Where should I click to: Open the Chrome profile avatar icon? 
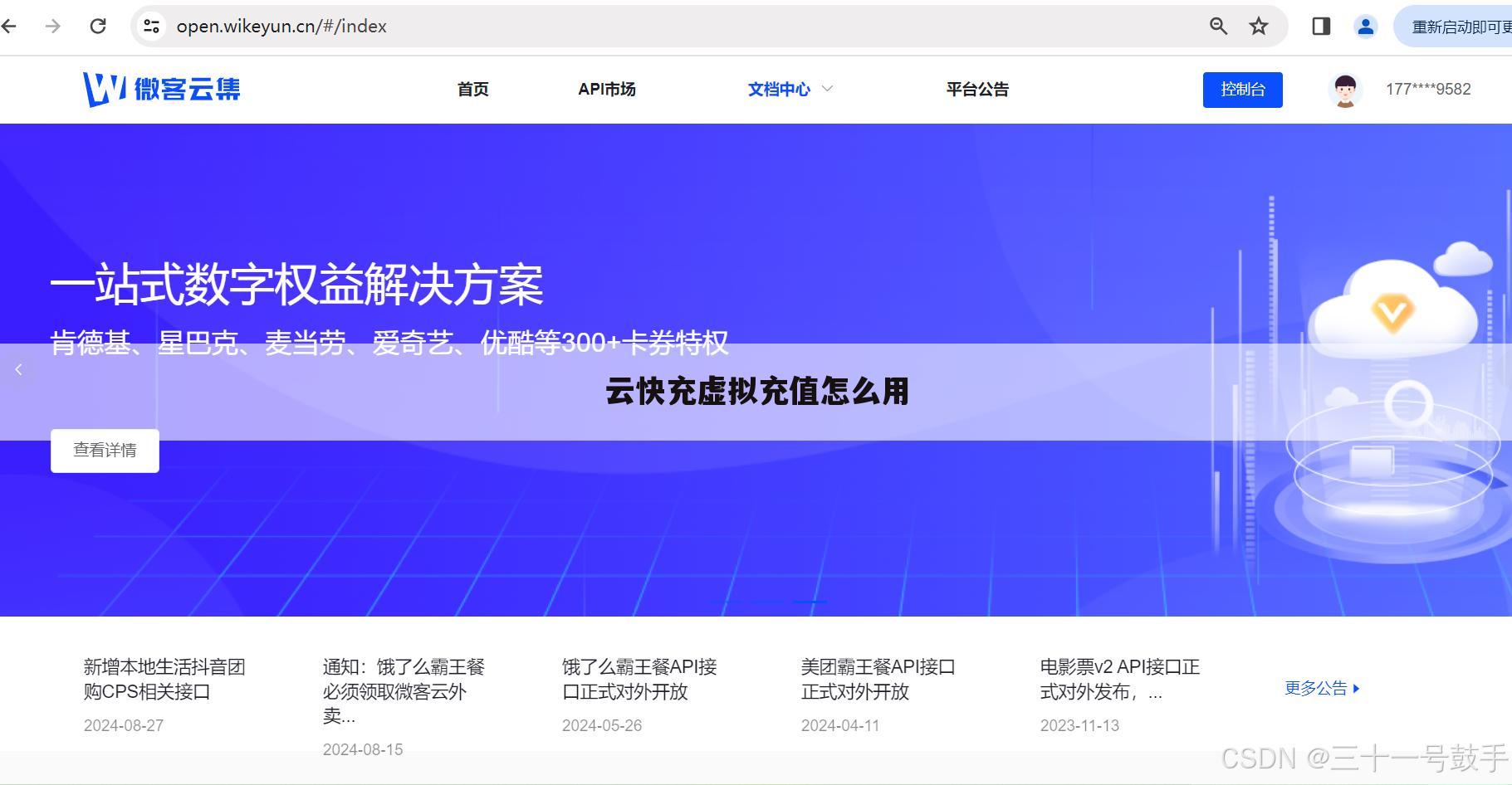coord(1365,26)
